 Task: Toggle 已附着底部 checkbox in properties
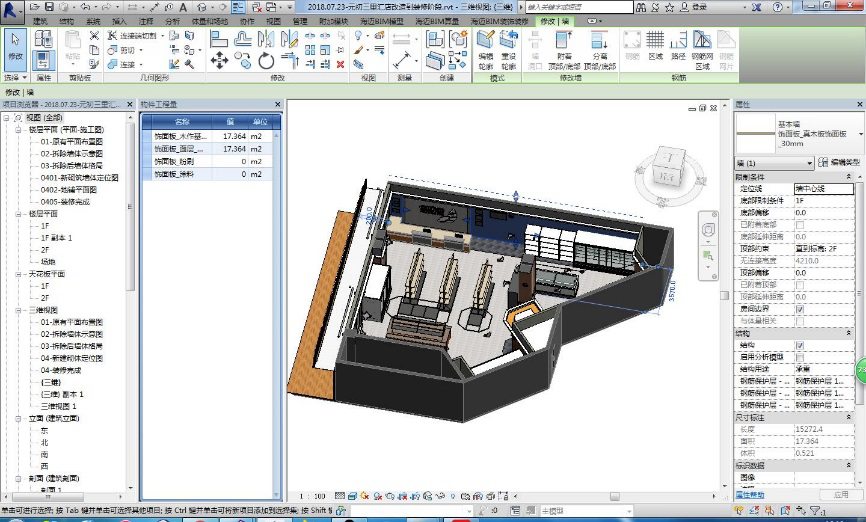pyautogui.click(x=800, y=225)
